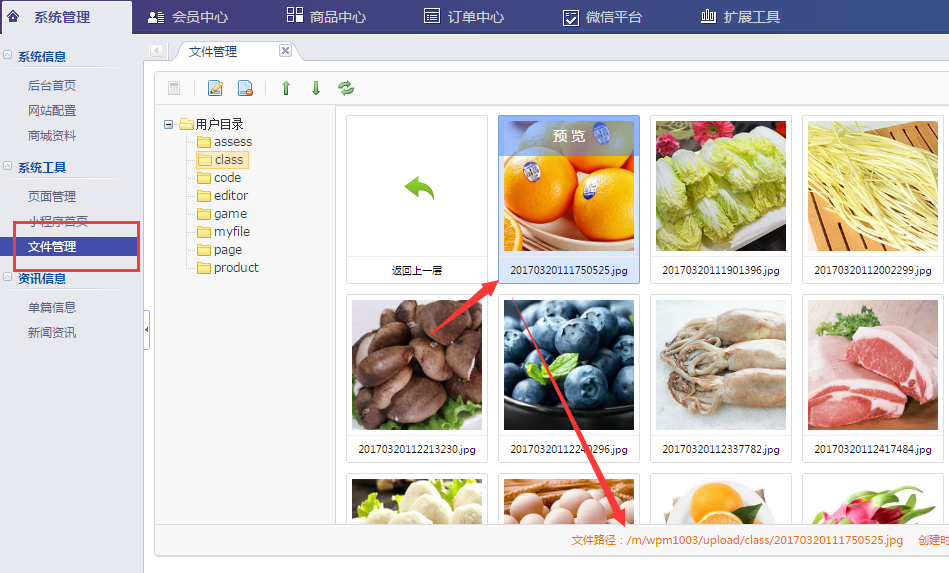Click the green upload arrow icon
Image resolution: width=949 pixels, height=573 pixels.
(286, 88)
